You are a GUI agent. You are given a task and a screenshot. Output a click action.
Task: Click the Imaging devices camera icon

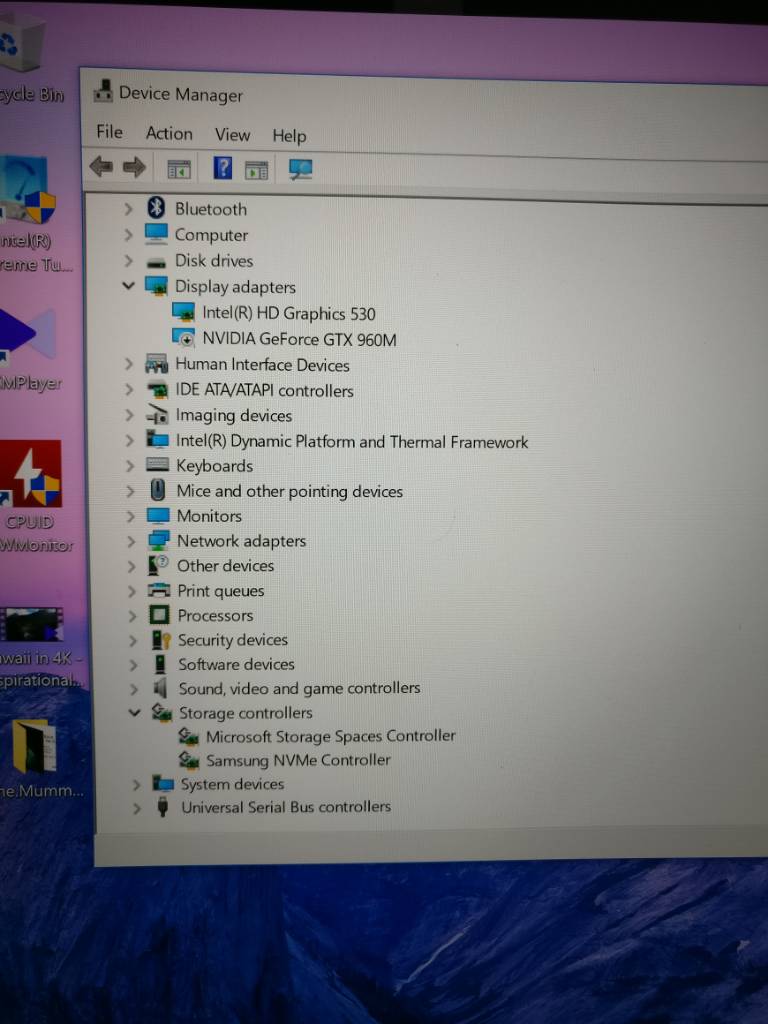pyautogui.click(x=157, y=415)
